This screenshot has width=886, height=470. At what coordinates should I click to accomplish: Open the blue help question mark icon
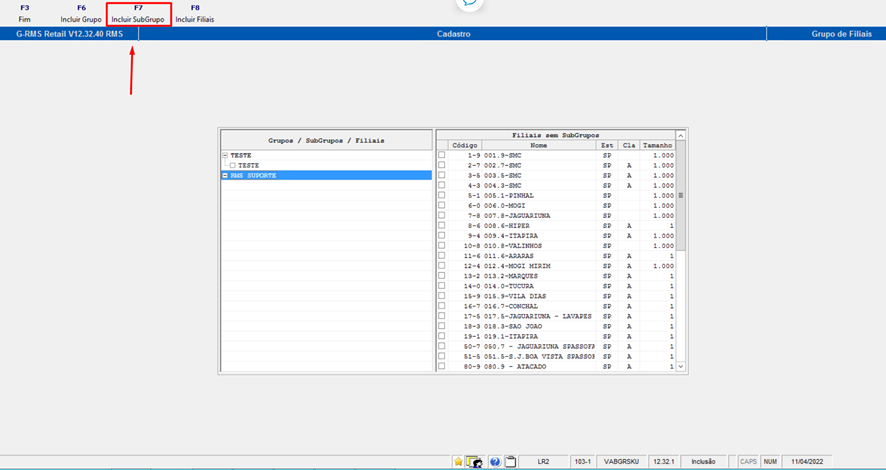click(495, 462)
